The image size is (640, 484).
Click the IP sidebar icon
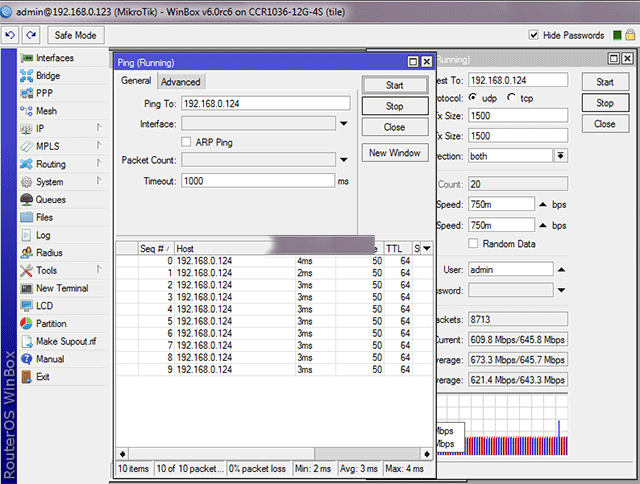[27, 129]
